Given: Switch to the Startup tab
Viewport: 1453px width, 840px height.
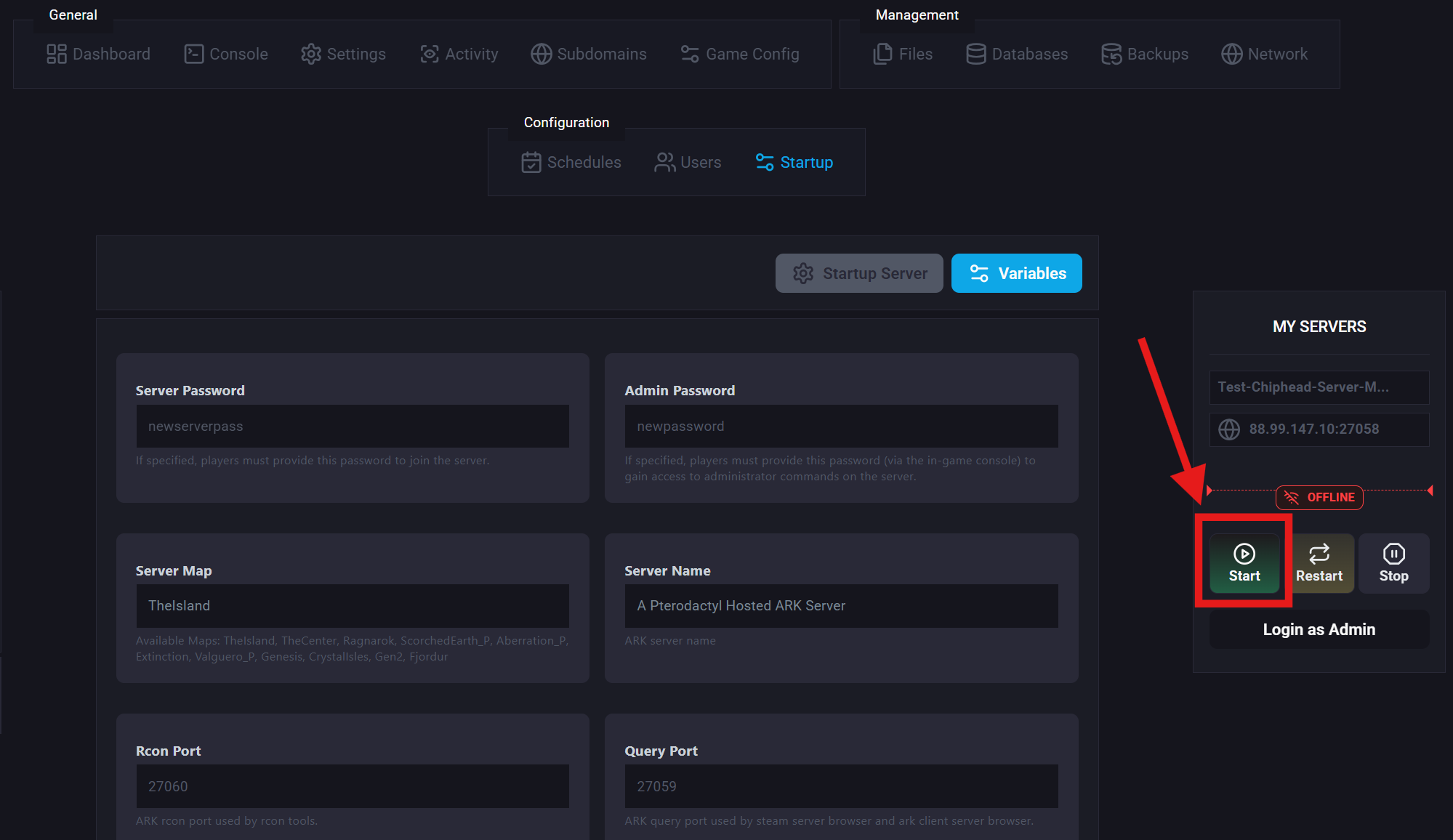Looking at the screenshot, I should click(x=794, y=162).
